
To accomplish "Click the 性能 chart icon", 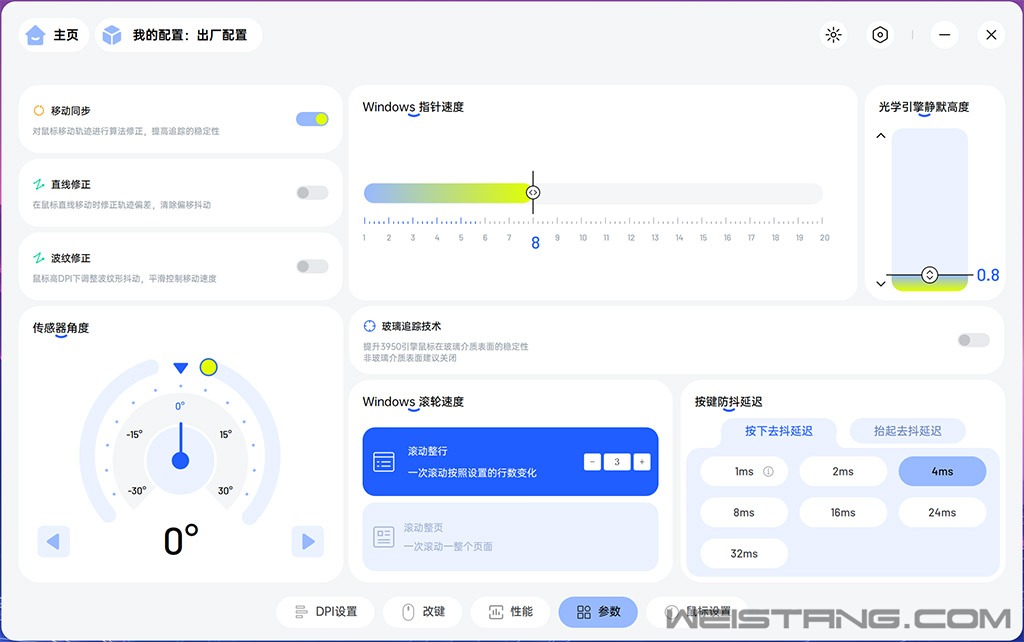I will click(x=496, y=611).
